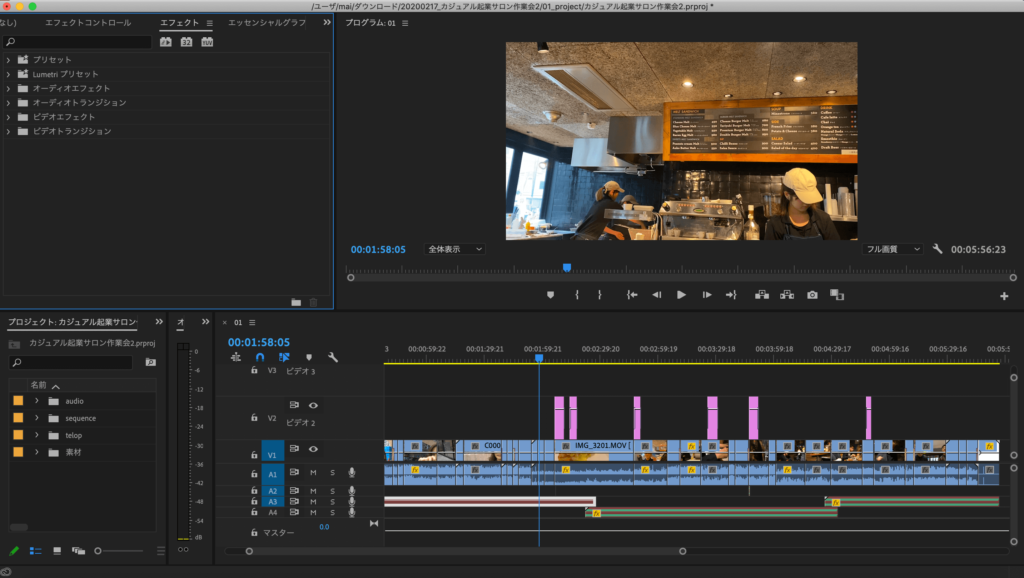Click the Add Marker icon in Program monitor

tap(551, 295)
